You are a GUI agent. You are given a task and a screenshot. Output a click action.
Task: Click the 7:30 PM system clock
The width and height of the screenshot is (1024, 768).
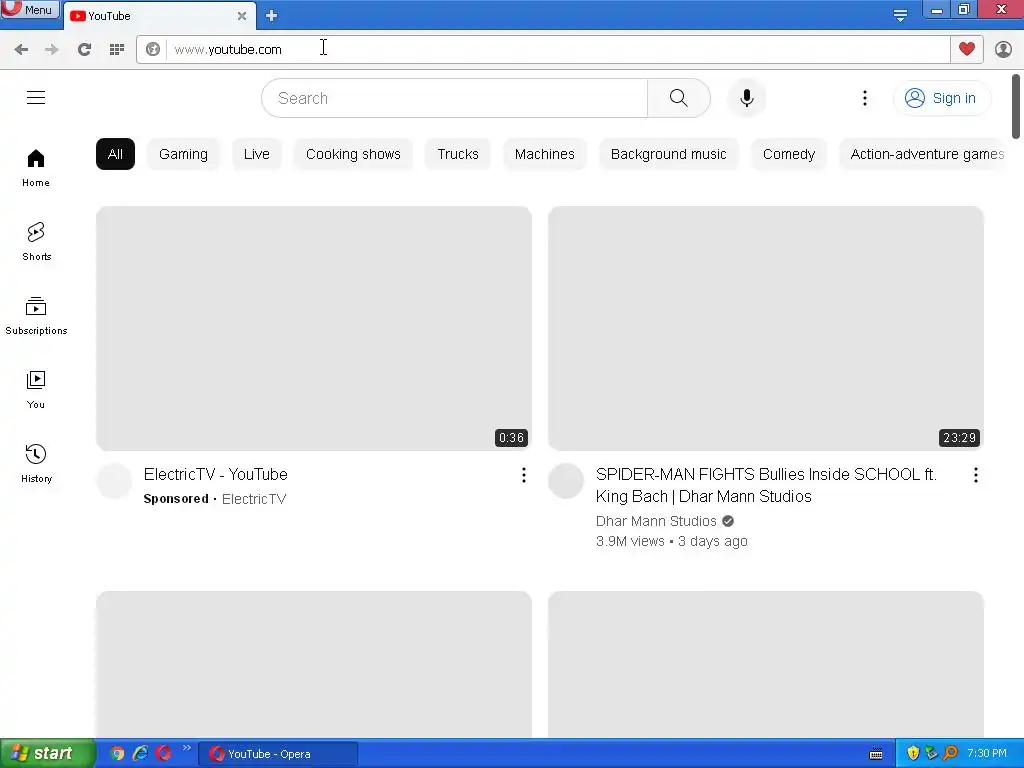click(x=987, y=754)
